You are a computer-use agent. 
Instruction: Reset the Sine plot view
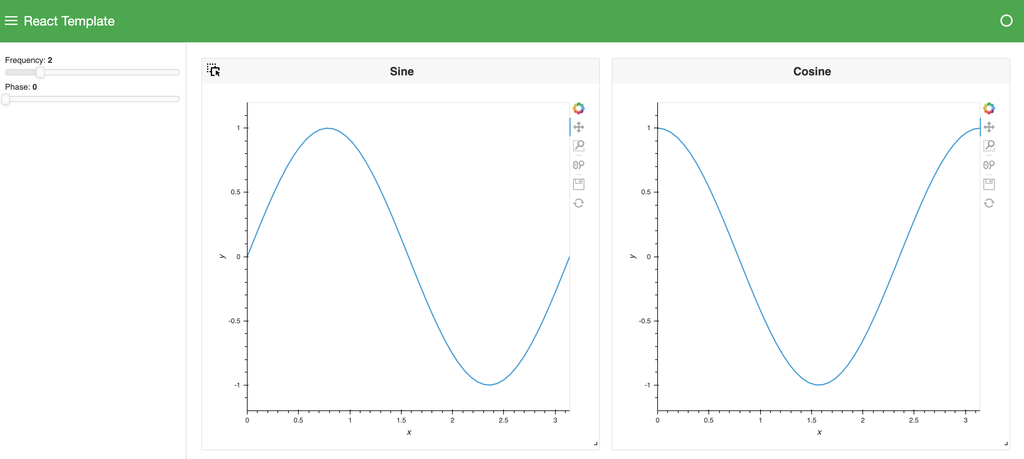(579, 203)
